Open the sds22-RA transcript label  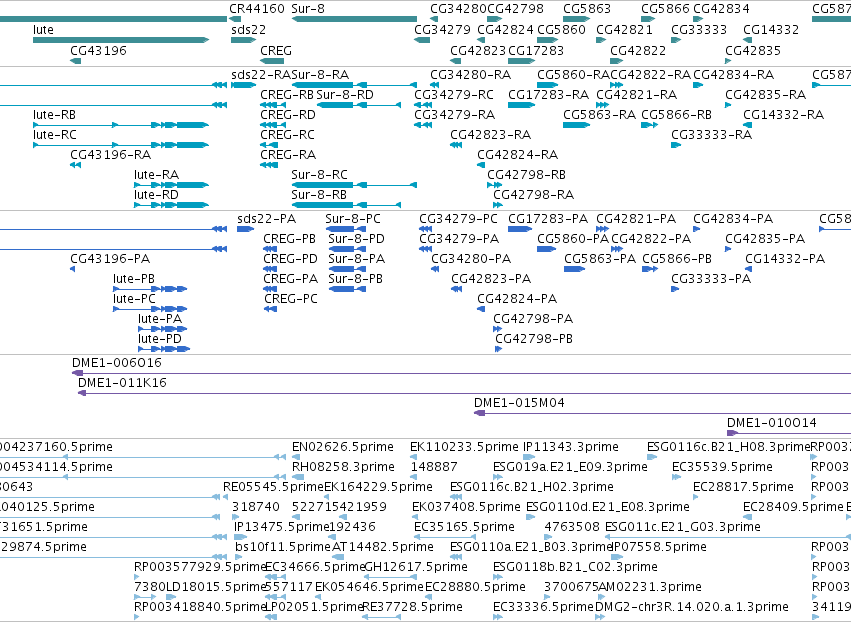(261, 75)
